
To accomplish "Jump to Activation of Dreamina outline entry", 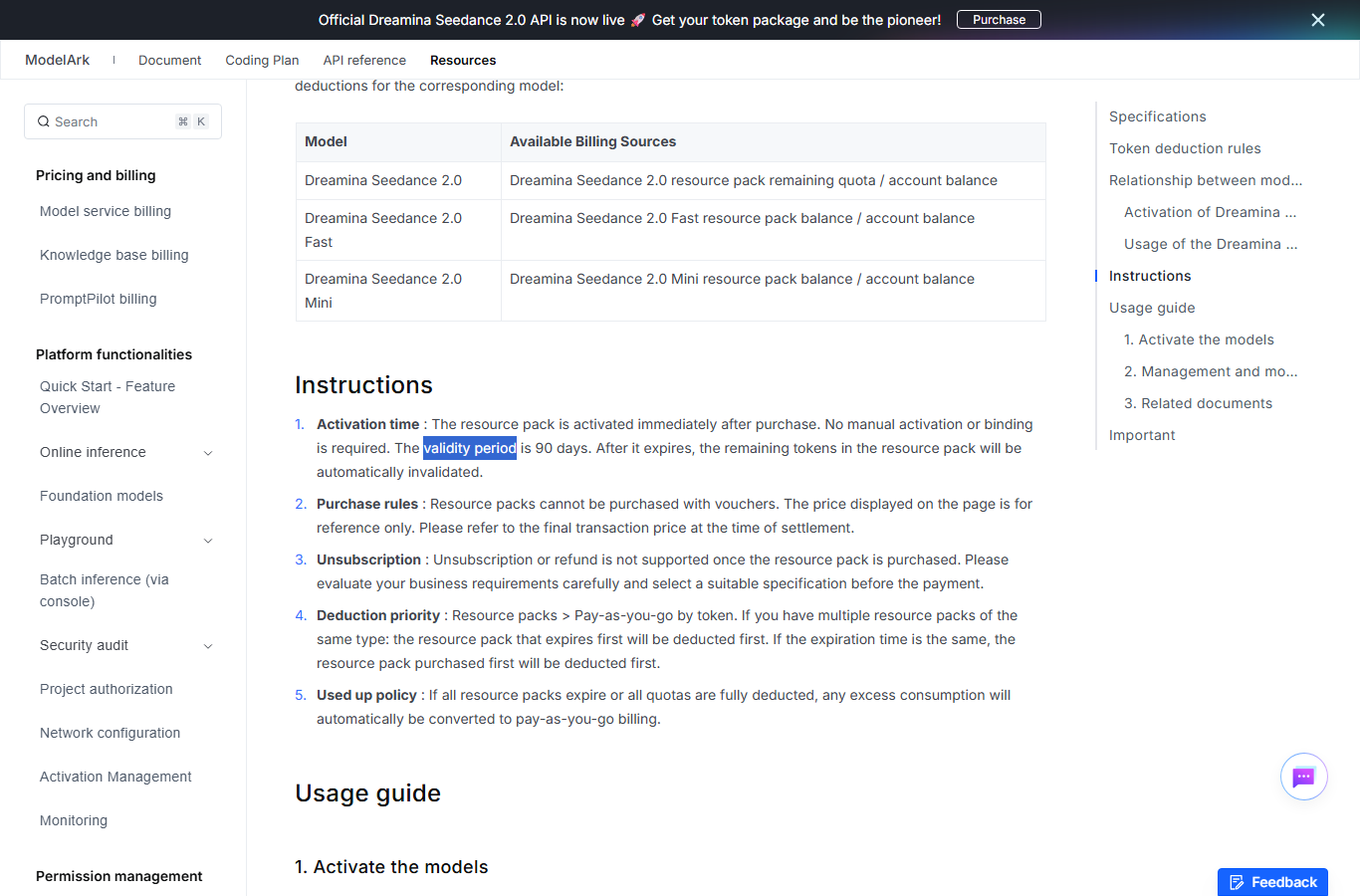I will coord(1211,212).
